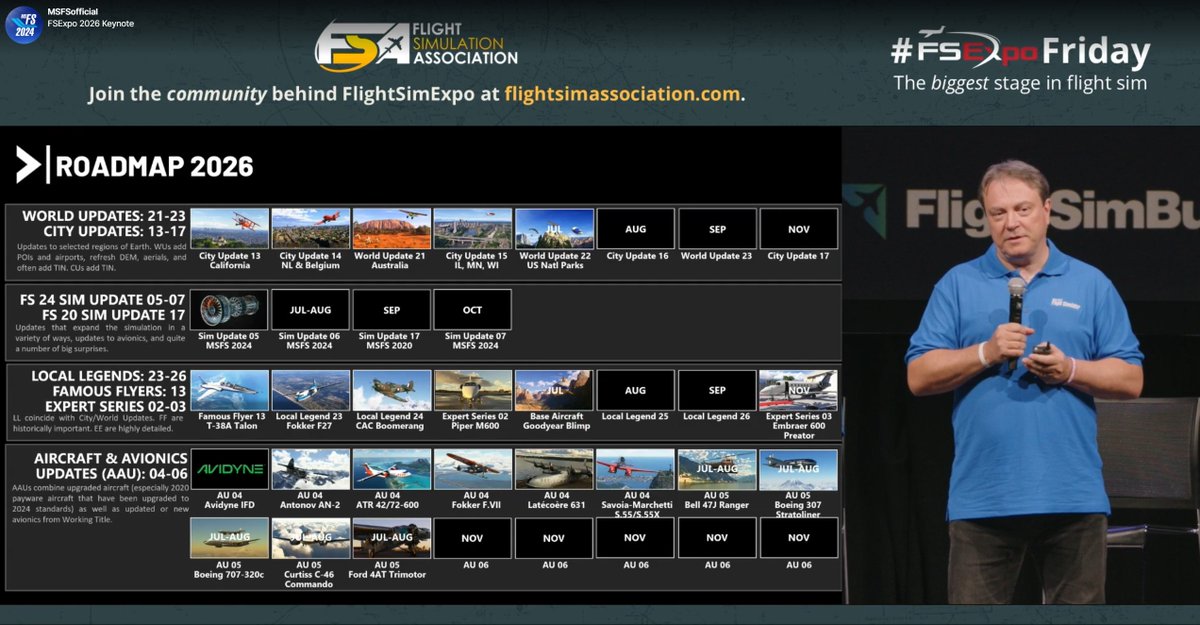Select Local Legend 23 Fokker F27 thumbnail
Viewport: 1200px width, 625px height.
click(x=311, y=390)
